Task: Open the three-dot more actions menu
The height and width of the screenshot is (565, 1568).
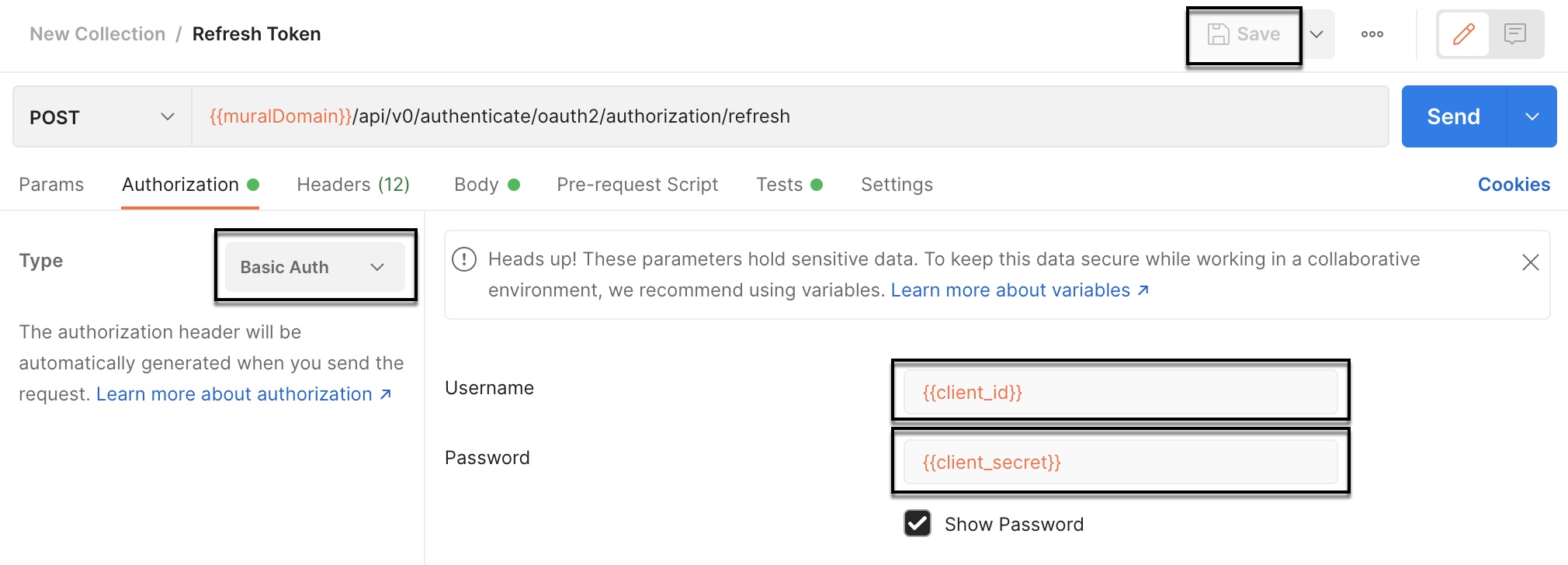Action: coord(1372,34)
